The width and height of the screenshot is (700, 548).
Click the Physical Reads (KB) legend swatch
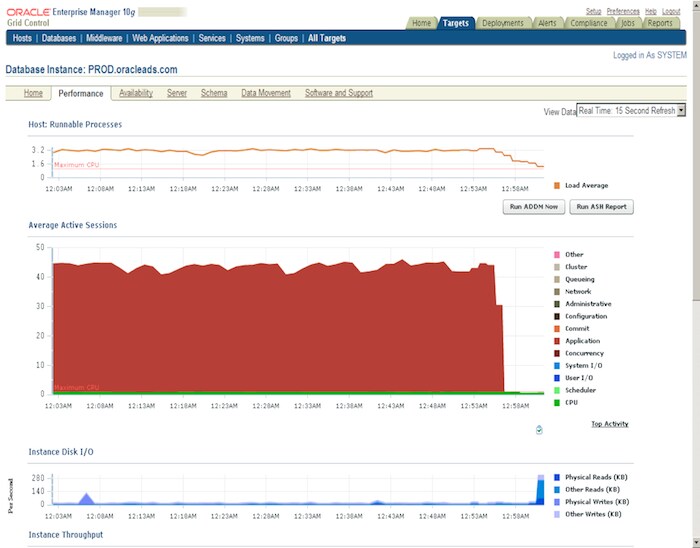(x=557, y=477)
